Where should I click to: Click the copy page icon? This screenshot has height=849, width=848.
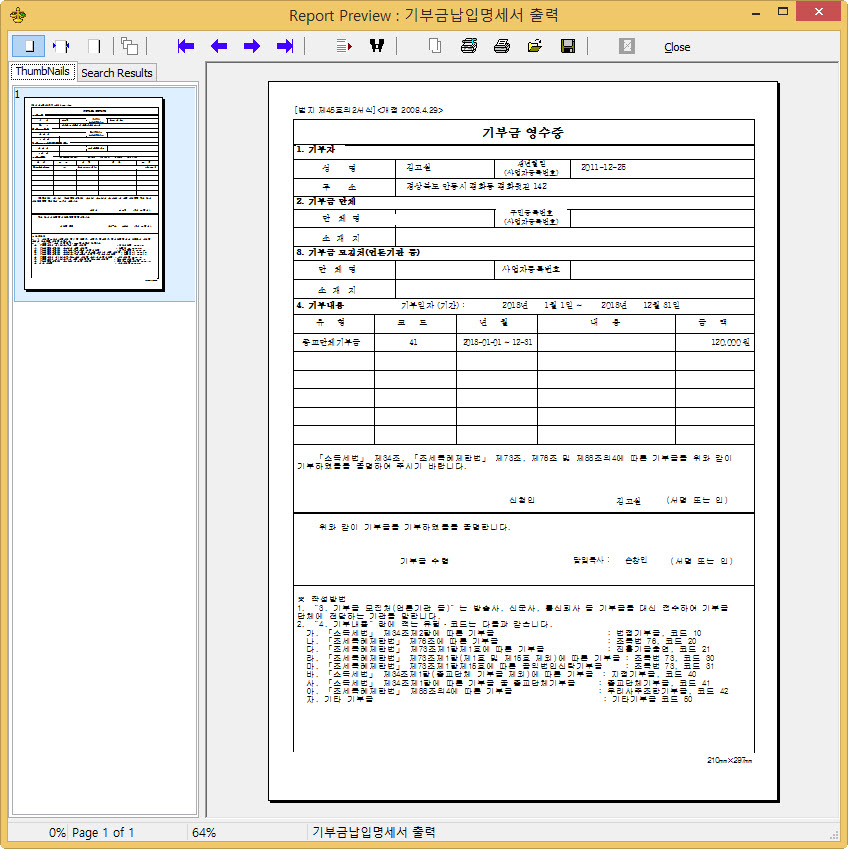(x=435, y=46)
